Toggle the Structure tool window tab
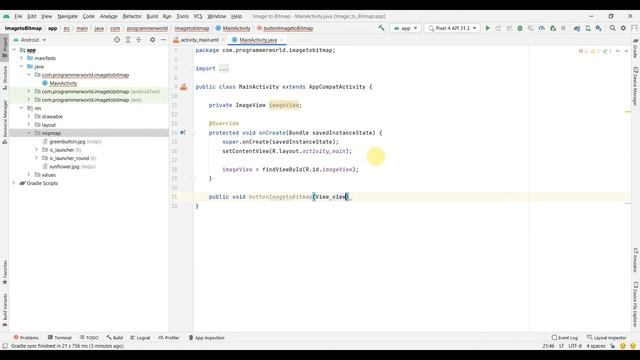The image size is (640, 360). pyautogui.click(x=5, y=78)
